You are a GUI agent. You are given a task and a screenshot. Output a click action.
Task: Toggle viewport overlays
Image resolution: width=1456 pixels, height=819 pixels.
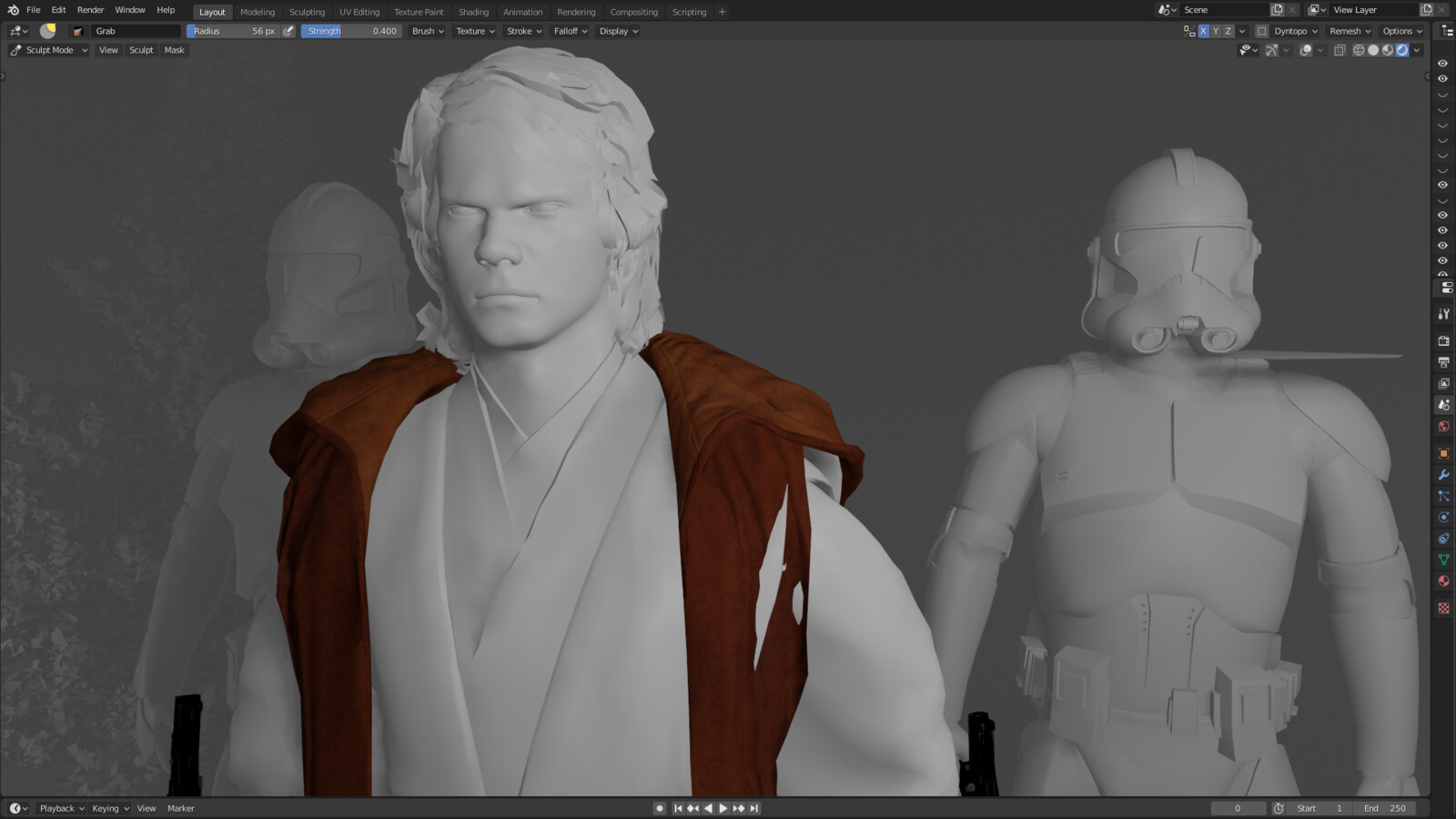point(1306,50)
